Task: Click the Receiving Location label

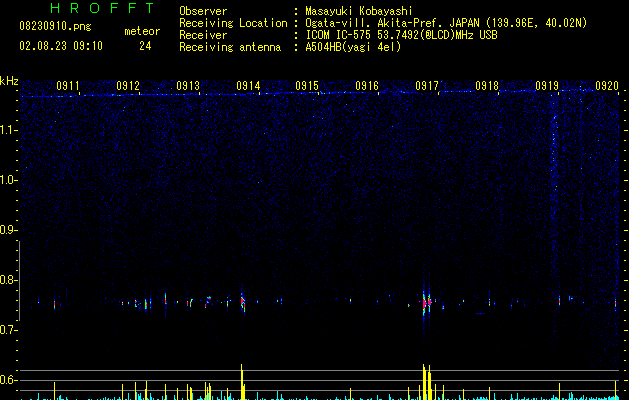Action: click(x=233, y=23)
